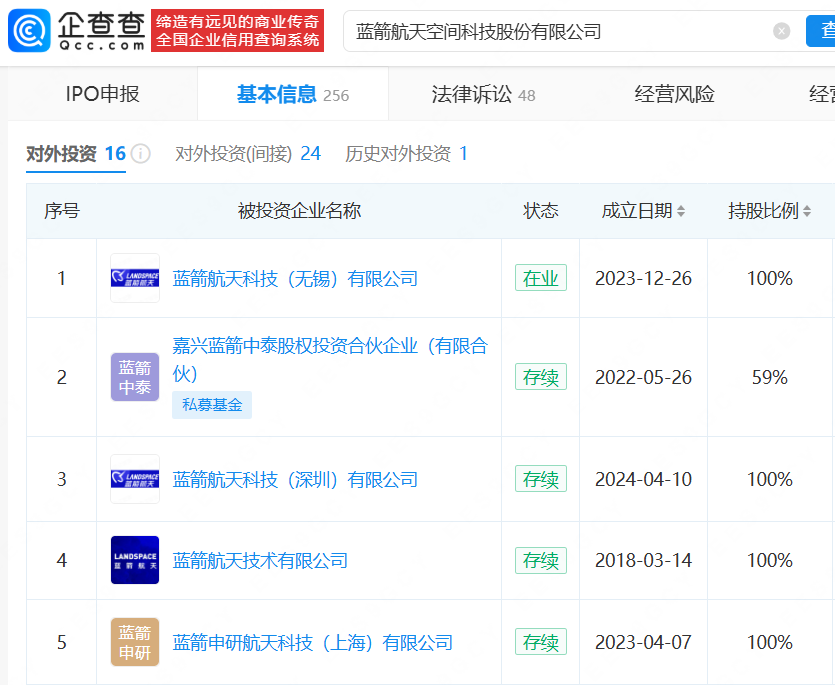Click the 存续 badge for 蓝箭申研航天科技
835x685 pixels.
pyautogui.click(x=541, y=642)
